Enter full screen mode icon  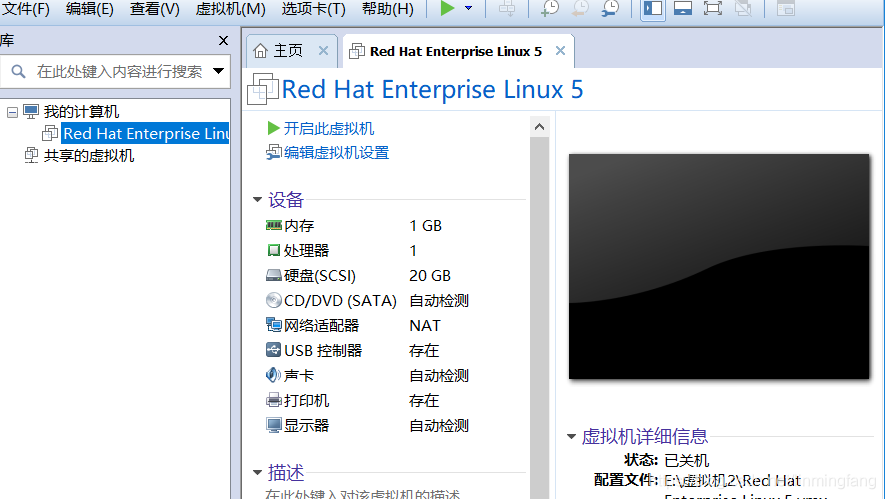(x=713, y=8)
